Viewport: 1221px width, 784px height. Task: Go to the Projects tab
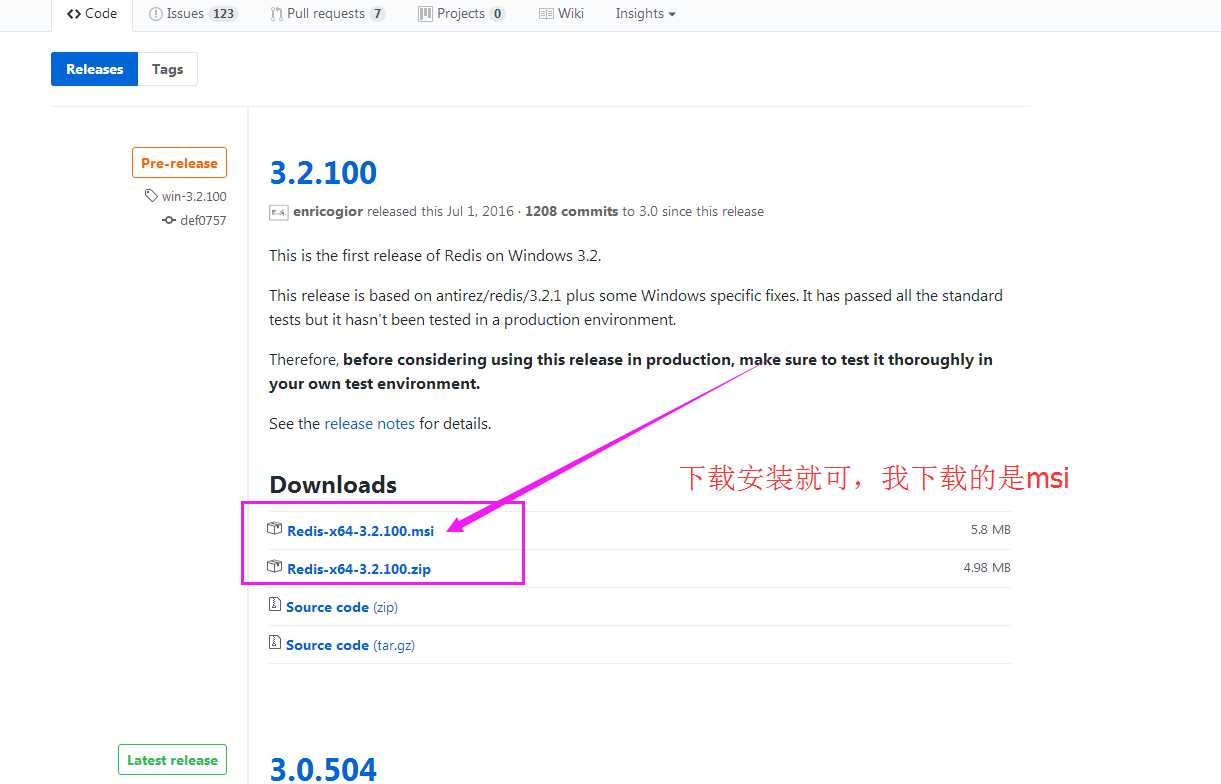tap(461, 14)
